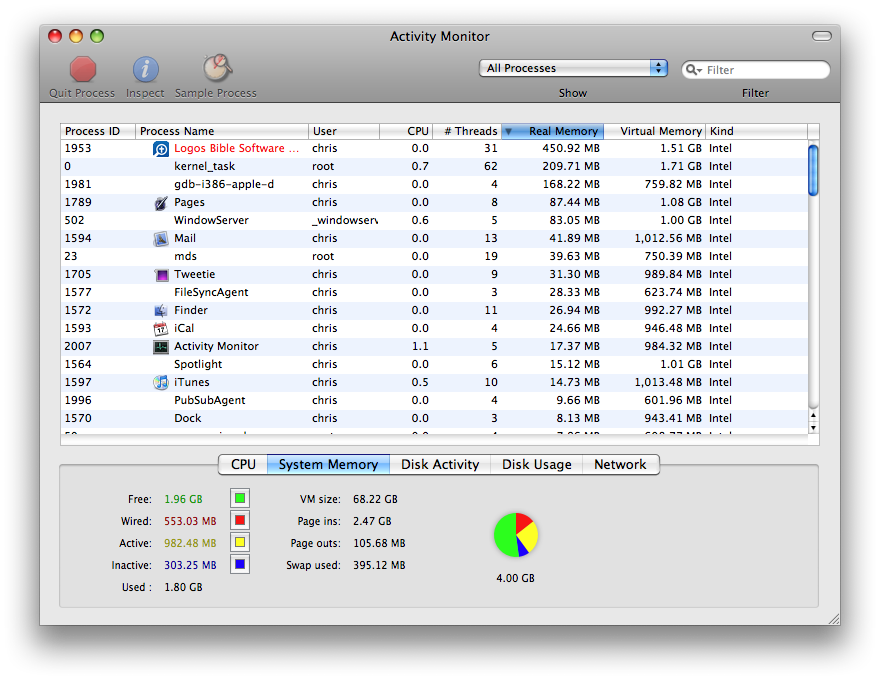Click the 2.47 GB page ins value

click(372, 521)
